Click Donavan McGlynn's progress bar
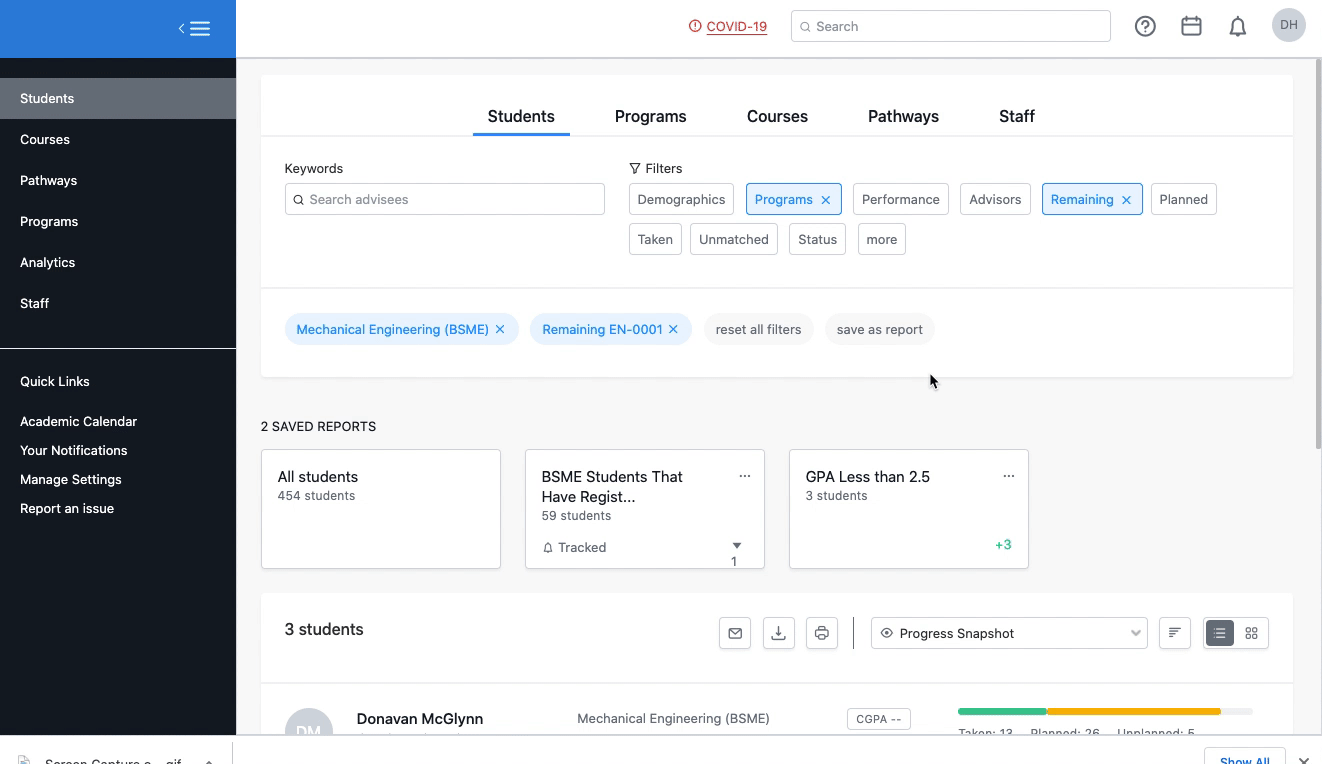 pyautogui.click(x=1104, y=712)
